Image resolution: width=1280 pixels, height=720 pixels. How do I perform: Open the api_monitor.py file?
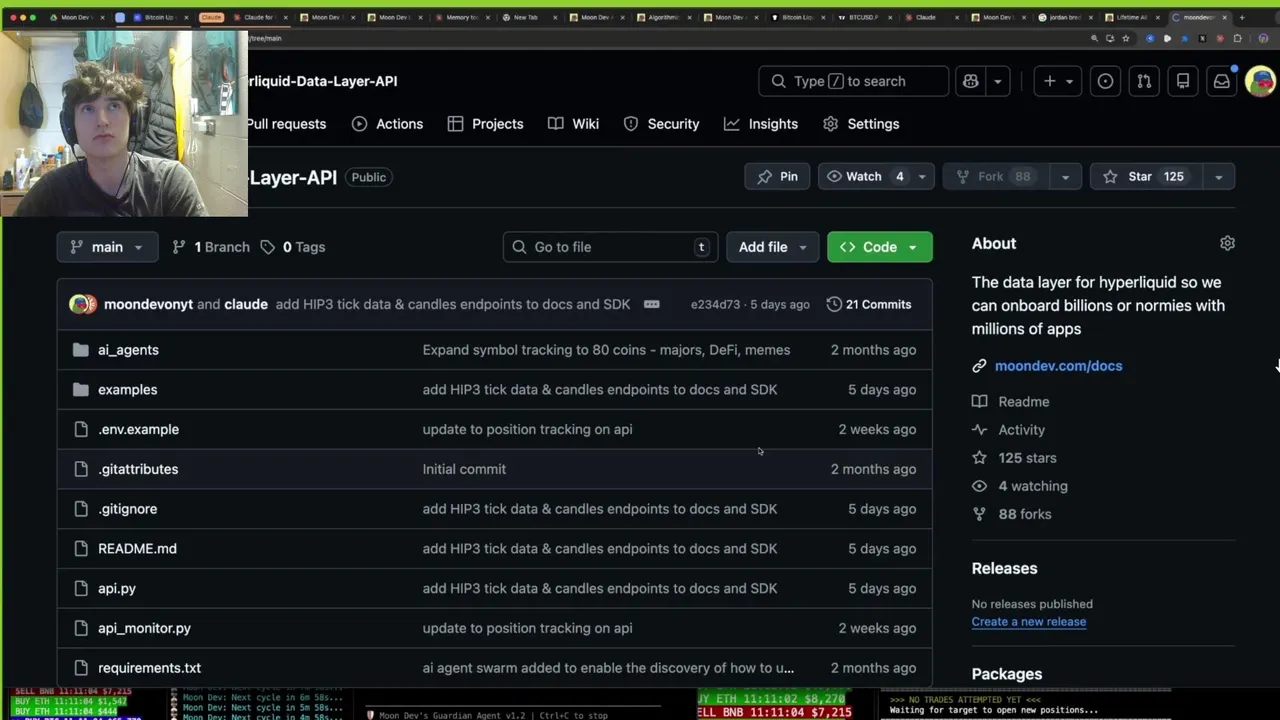tap(144, 628)
